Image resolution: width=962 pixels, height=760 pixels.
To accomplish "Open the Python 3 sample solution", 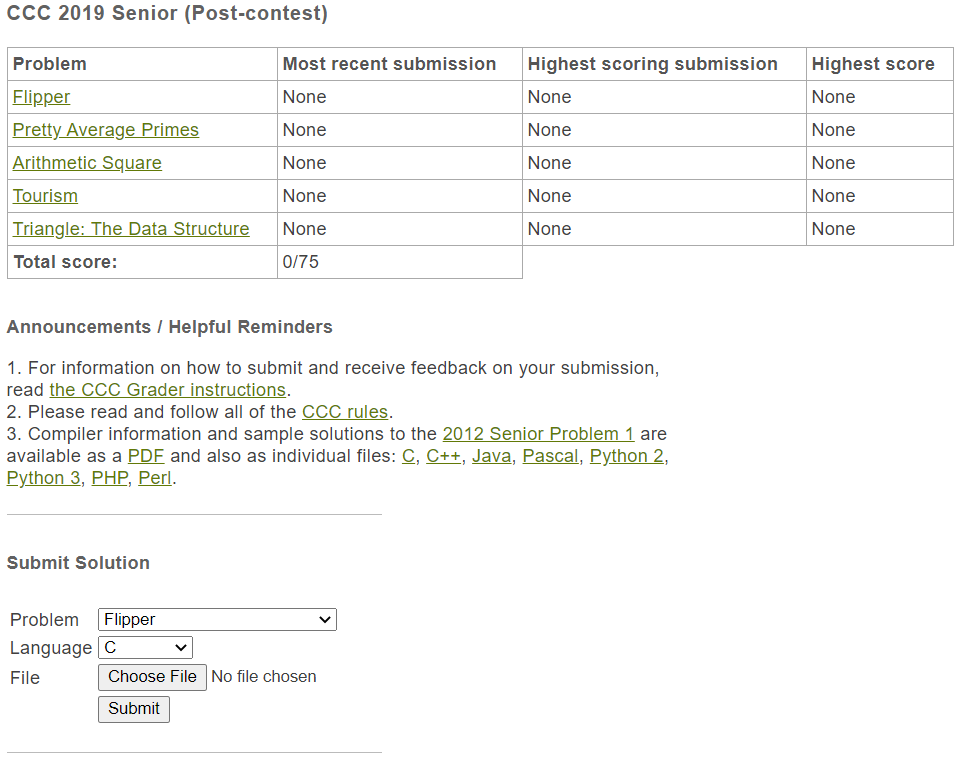I will 43,478.
